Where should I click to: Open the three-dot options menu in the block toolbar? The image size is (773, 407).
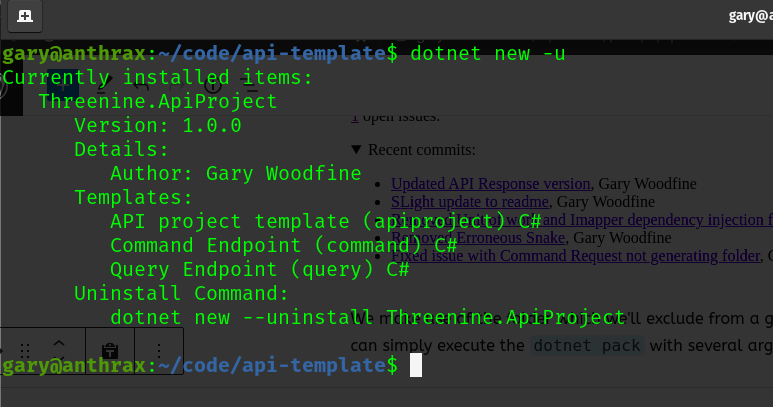pos(159,351)
